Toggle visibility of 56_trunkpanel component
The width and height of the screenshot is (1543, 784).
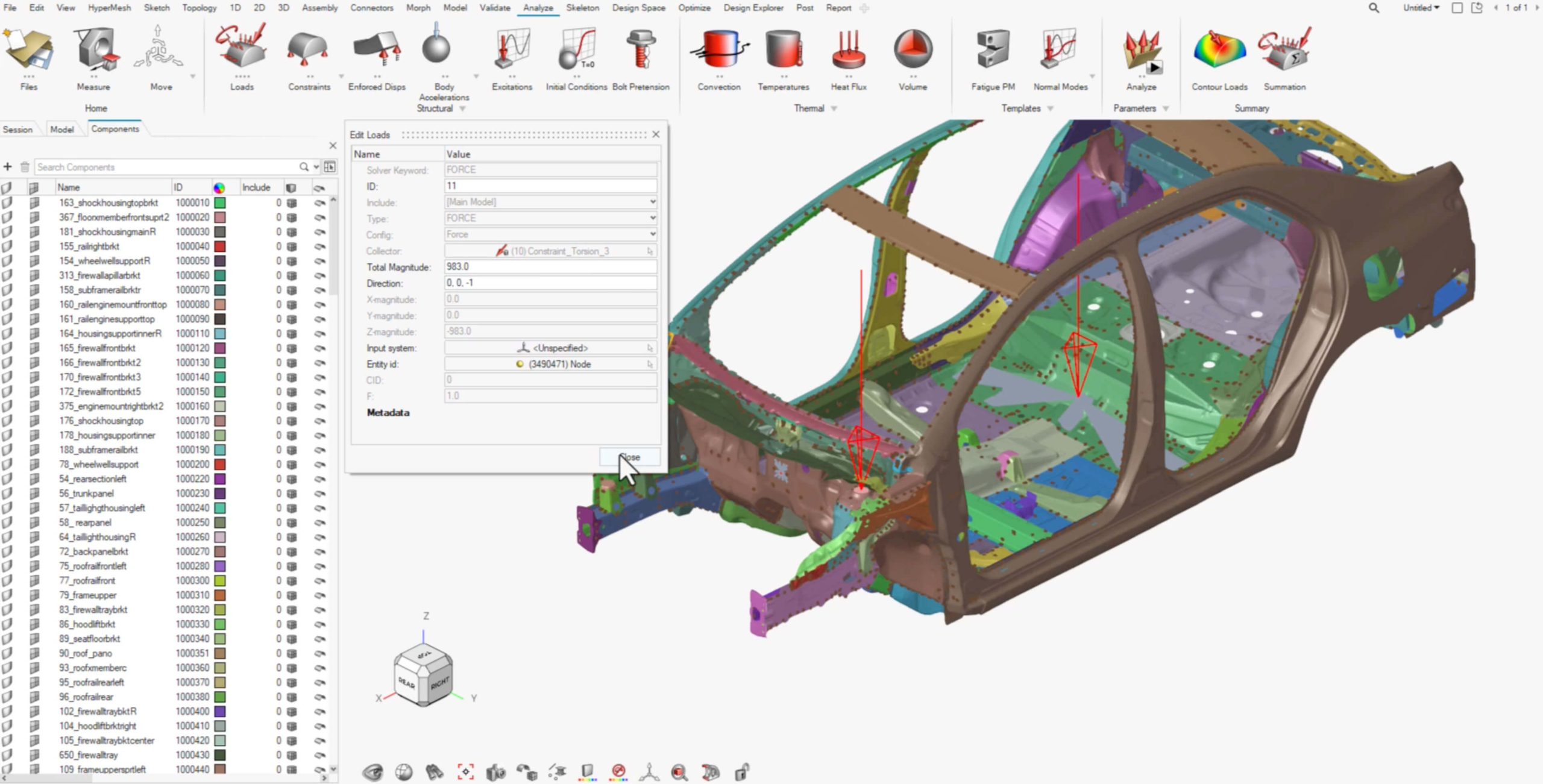tap(7, 494)
